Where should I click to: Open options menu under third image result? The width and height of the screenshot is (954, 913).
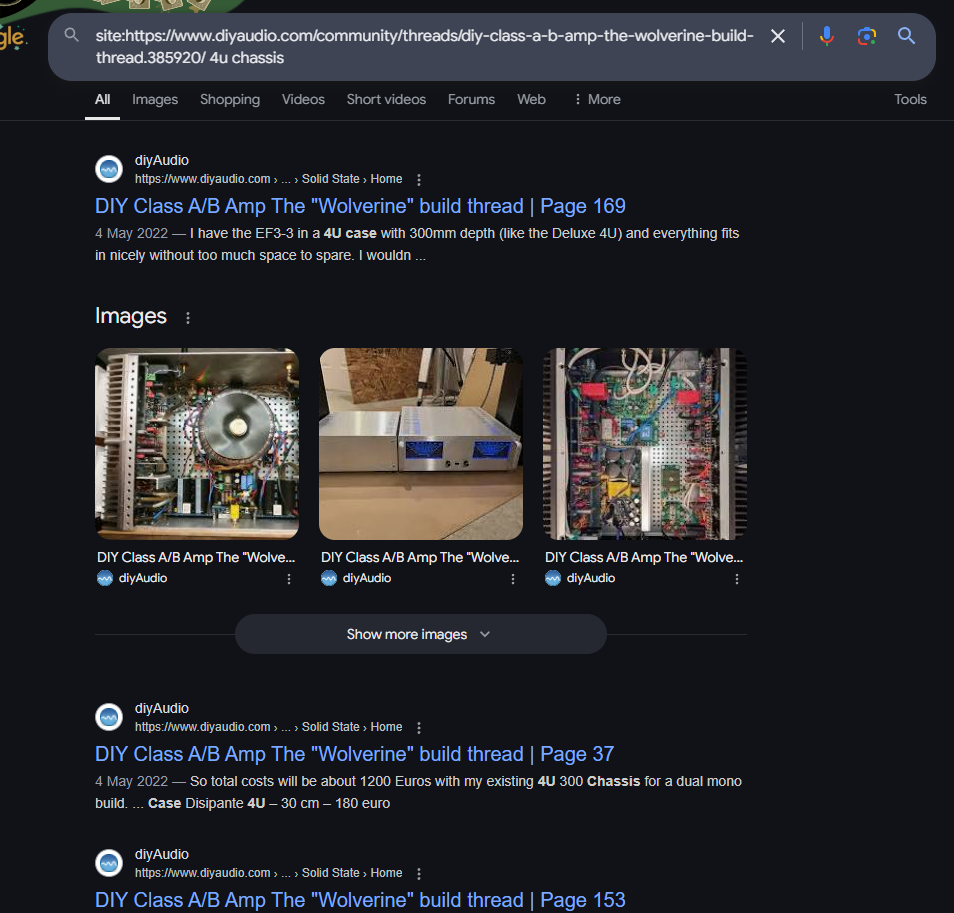pyautogui.click(x=737, y=579)
